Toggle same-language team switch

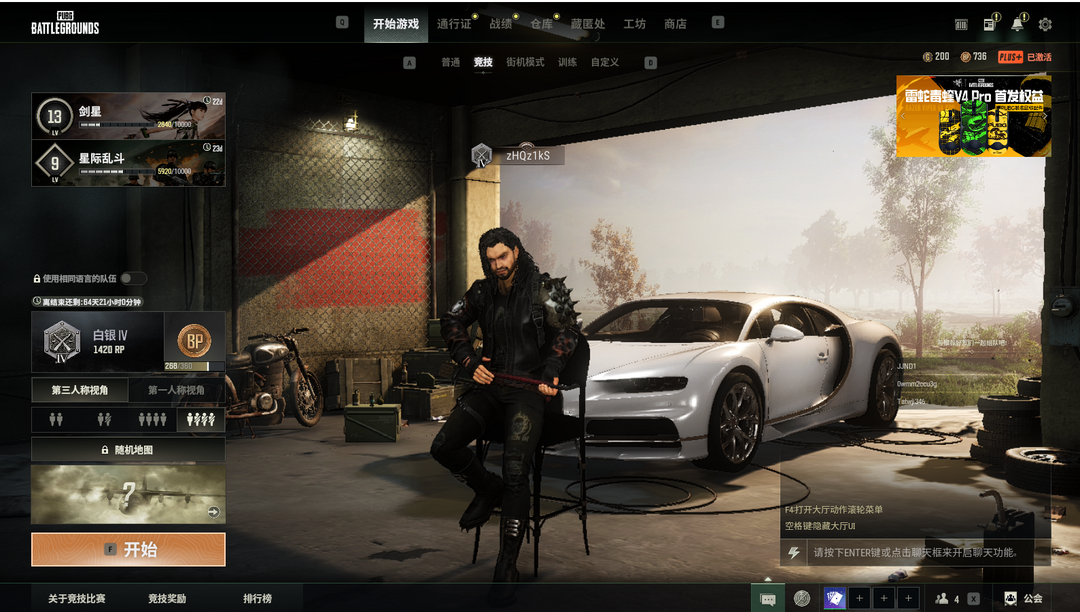tap(133, 278)
